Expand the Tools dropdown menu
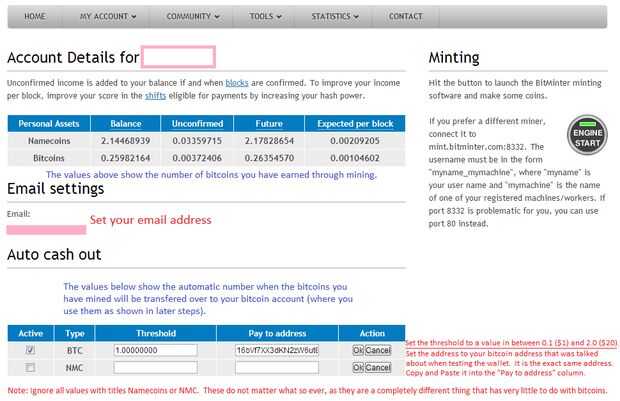 [265, 17]
